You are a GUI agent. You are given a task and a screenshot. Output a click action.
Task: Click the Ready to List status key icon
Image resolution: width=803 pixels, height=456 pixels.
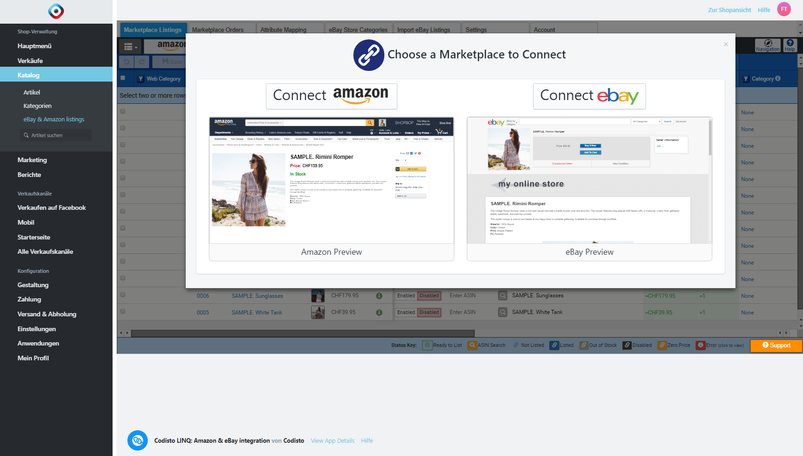[x=427, y=345]
